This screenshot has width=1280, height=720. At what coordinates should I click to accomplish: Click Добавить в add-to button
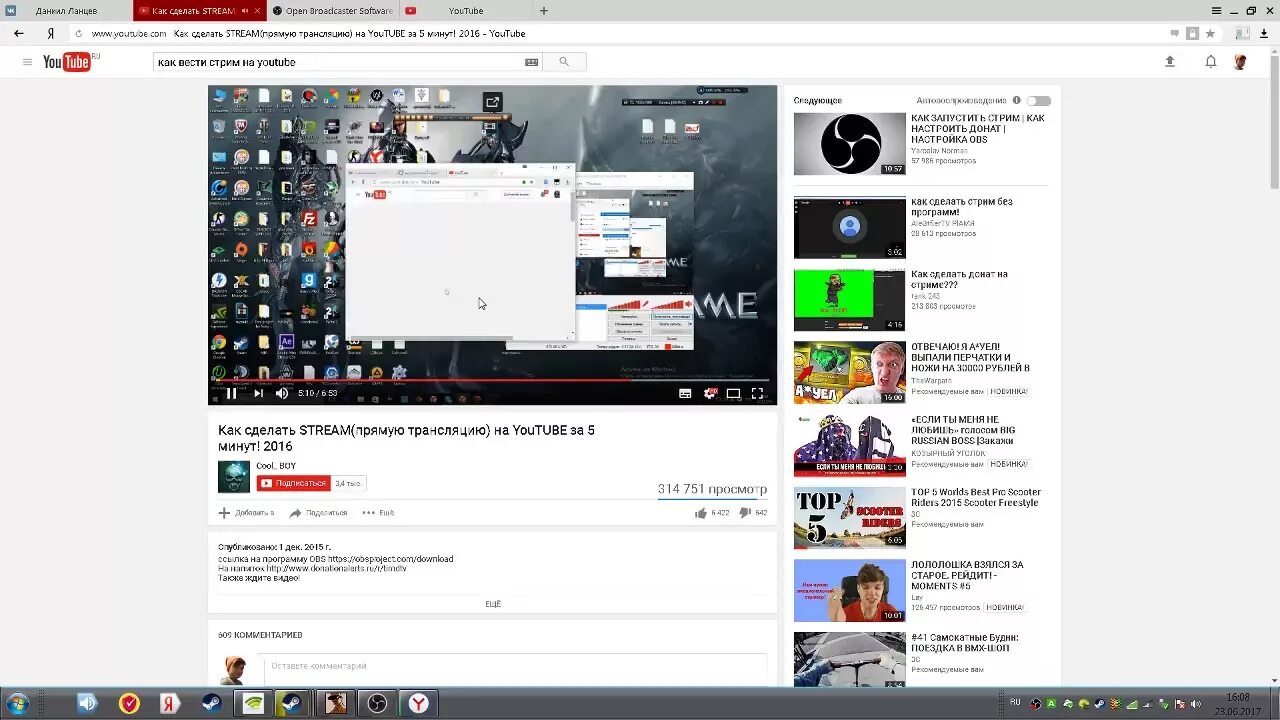246,513
